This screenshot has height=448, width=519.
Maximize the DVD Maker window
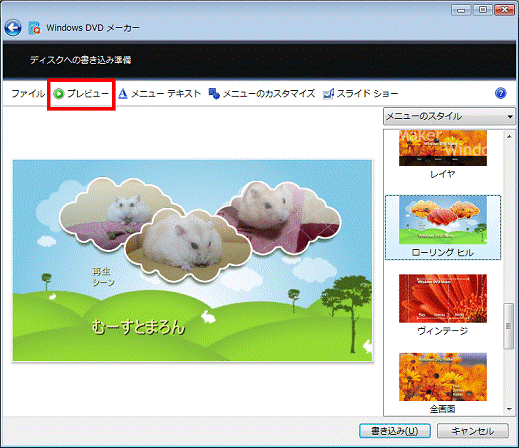[483, 10]
